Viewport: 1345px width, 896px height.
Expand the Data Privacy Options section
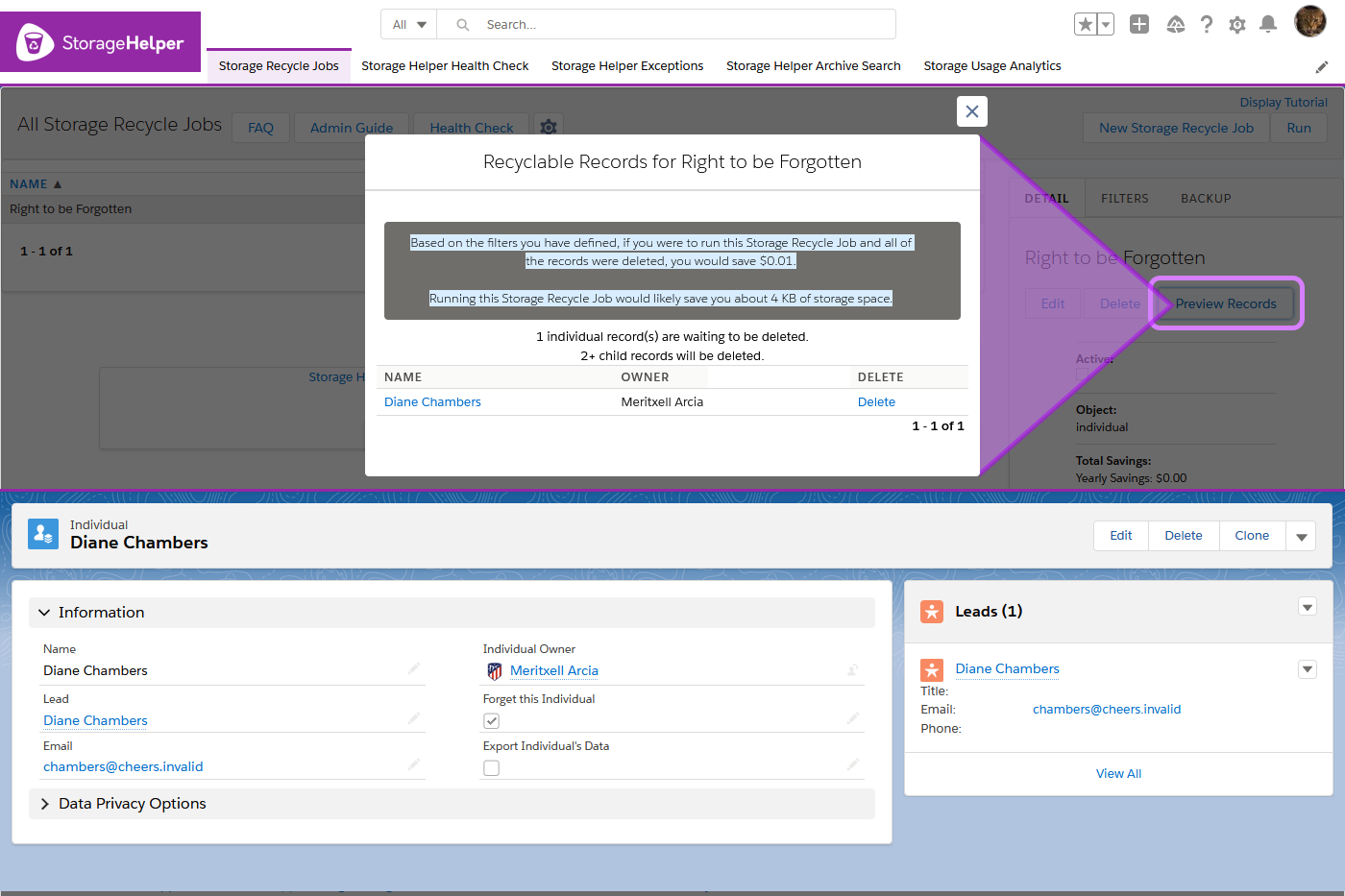452,804
